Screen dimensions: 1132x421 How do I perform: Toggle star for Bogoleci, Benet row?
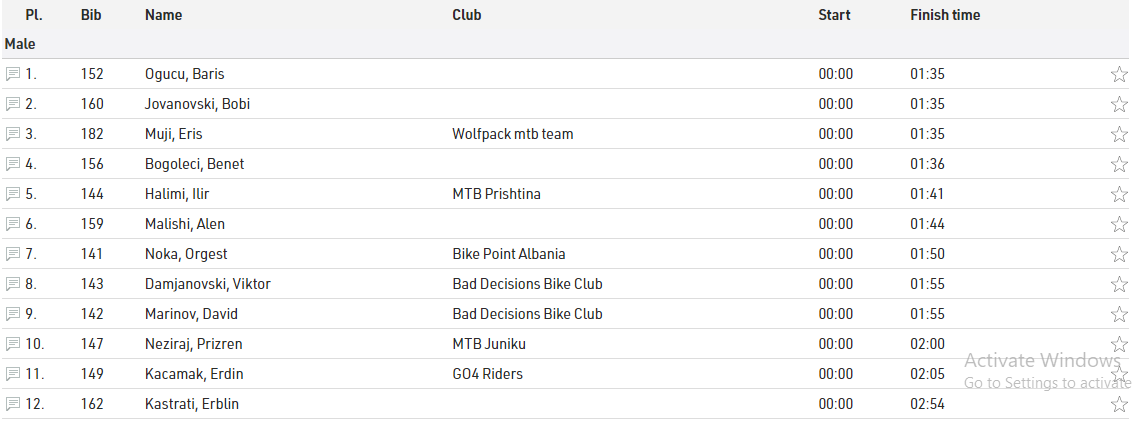1119,164
